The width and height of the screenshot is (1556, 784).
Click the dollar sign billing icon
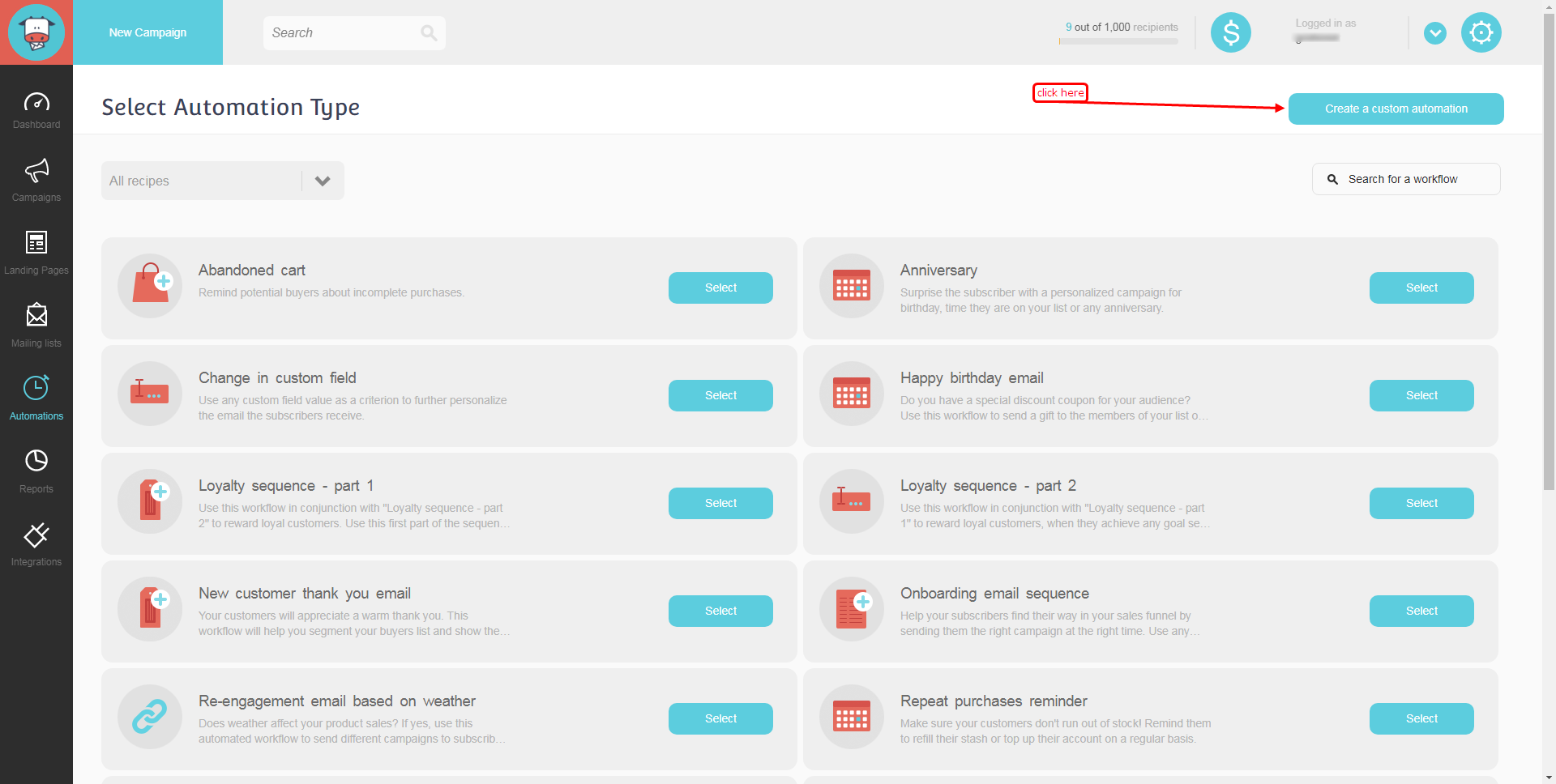(1230, 33)
